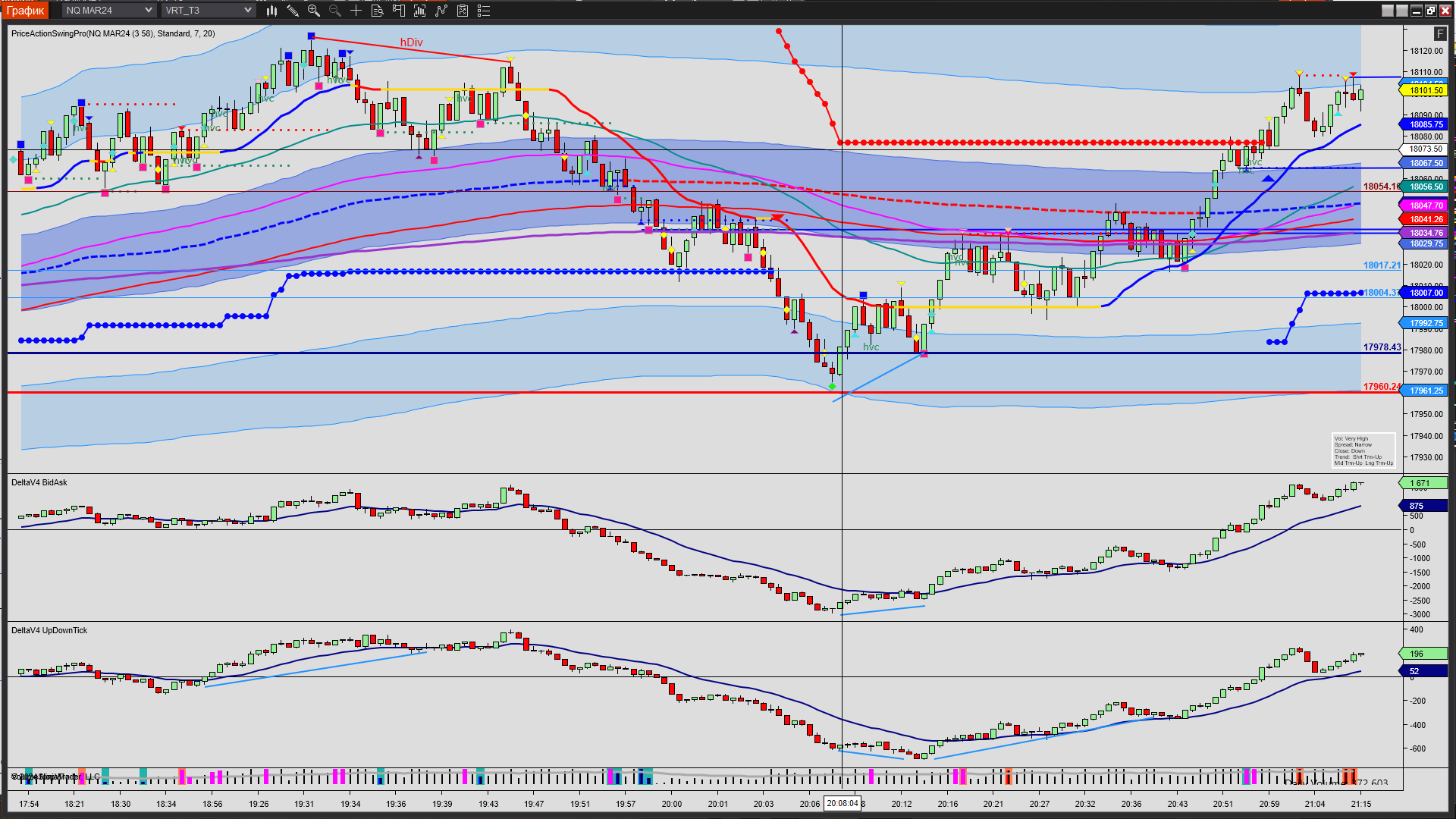Click the F button in chart corner

pyautogui.click(x=1440, y=34)
